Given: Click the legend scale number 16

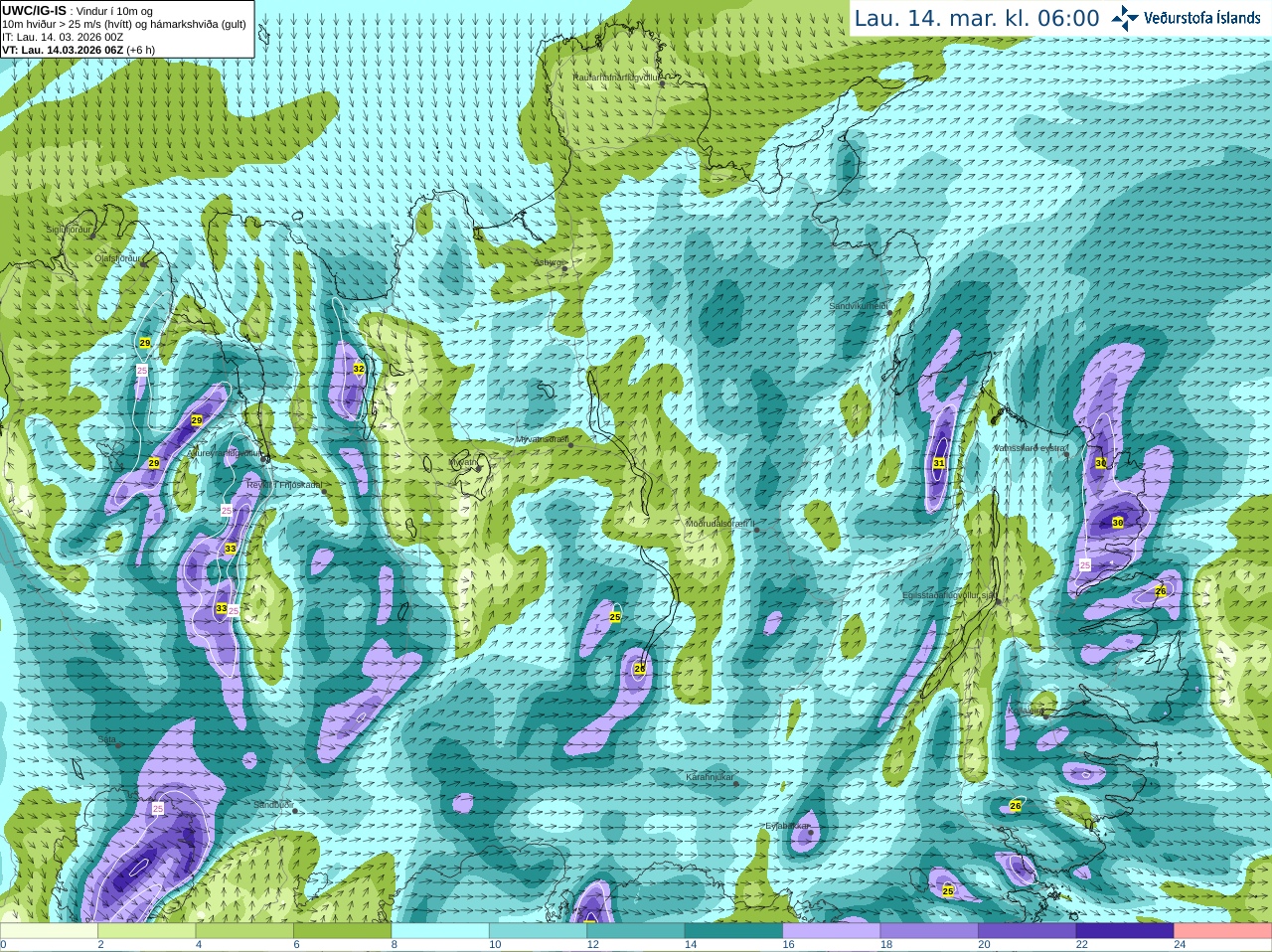Looking at the screenshot, I should click(788, 945).
